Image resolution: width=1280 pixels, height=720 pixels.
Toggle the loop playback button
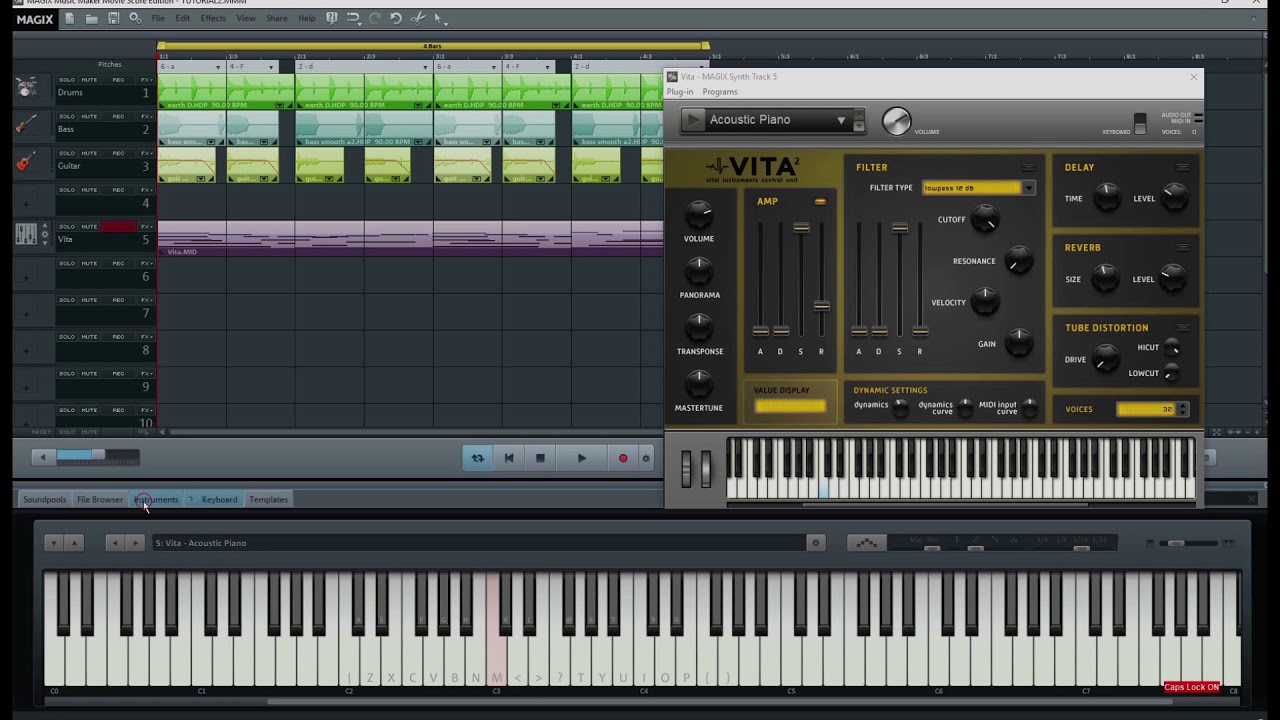point(478,458)
